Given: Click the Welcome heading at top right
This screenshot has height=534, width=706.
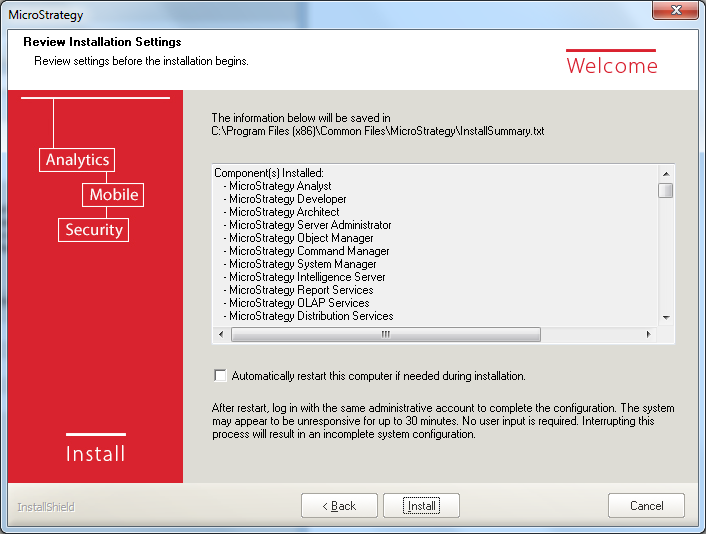Looking at the screenshot, I should 611,66.
